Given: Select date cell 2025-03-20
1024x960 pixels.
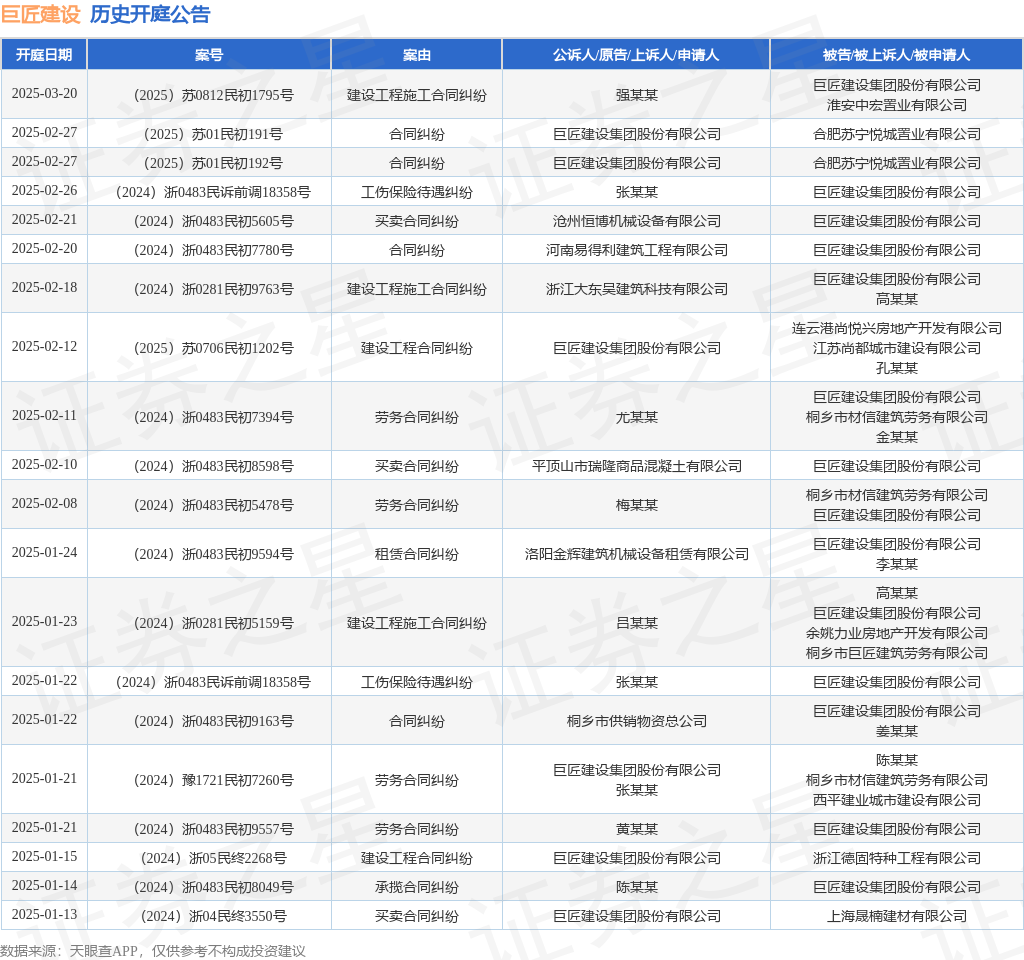Looking at the screenshot, I should [x=44, y=93].
